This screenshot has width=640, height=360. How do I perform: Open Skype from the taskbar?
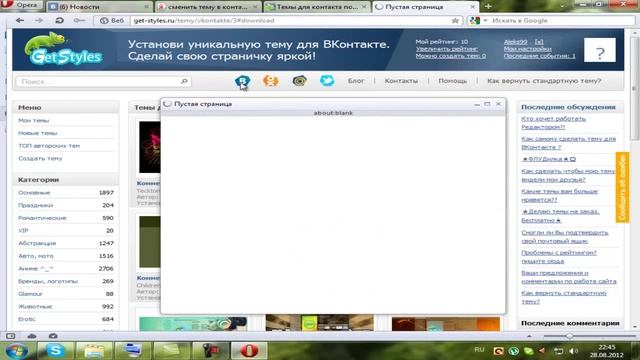(56, 350)
